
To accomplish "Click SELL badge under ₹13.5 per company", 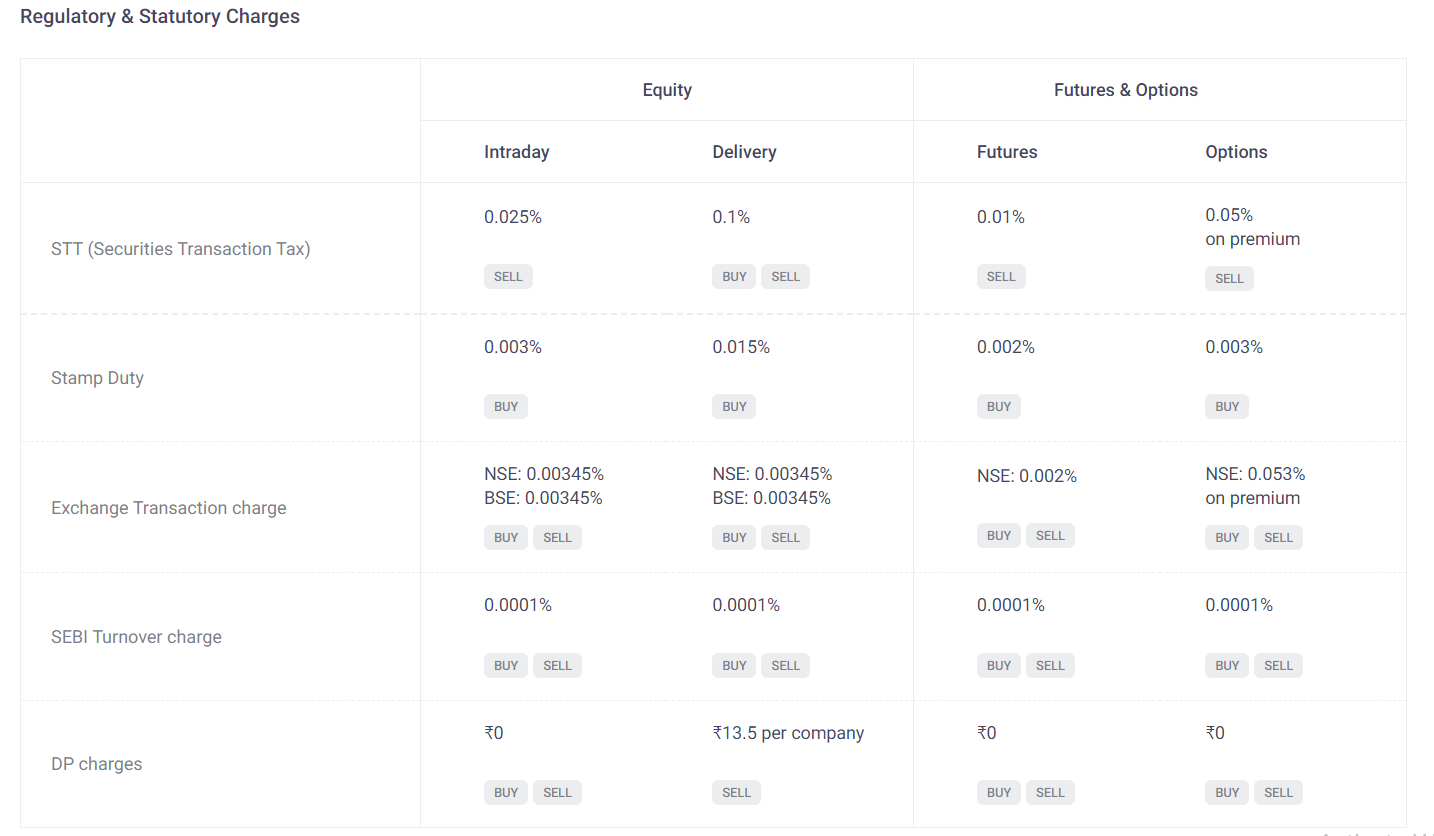I will click(736, 793).
